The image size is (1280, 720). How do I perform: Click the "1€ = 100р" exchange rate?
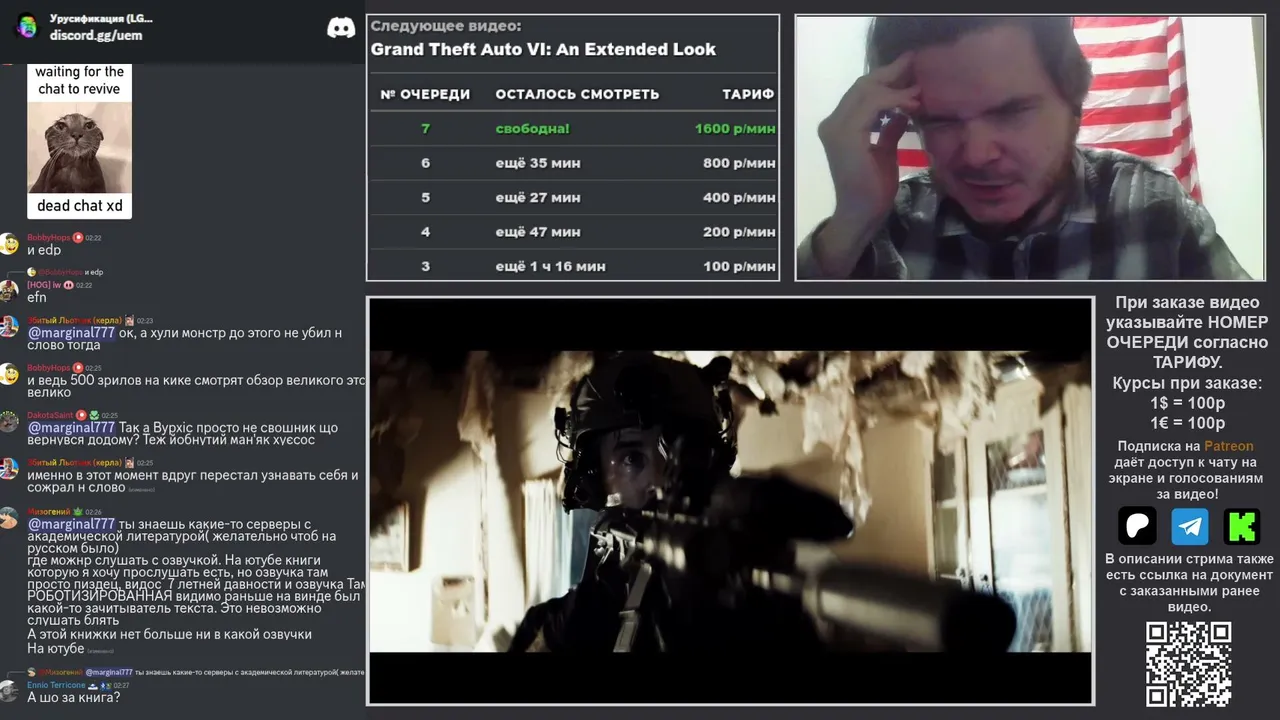coord(1188,423)
